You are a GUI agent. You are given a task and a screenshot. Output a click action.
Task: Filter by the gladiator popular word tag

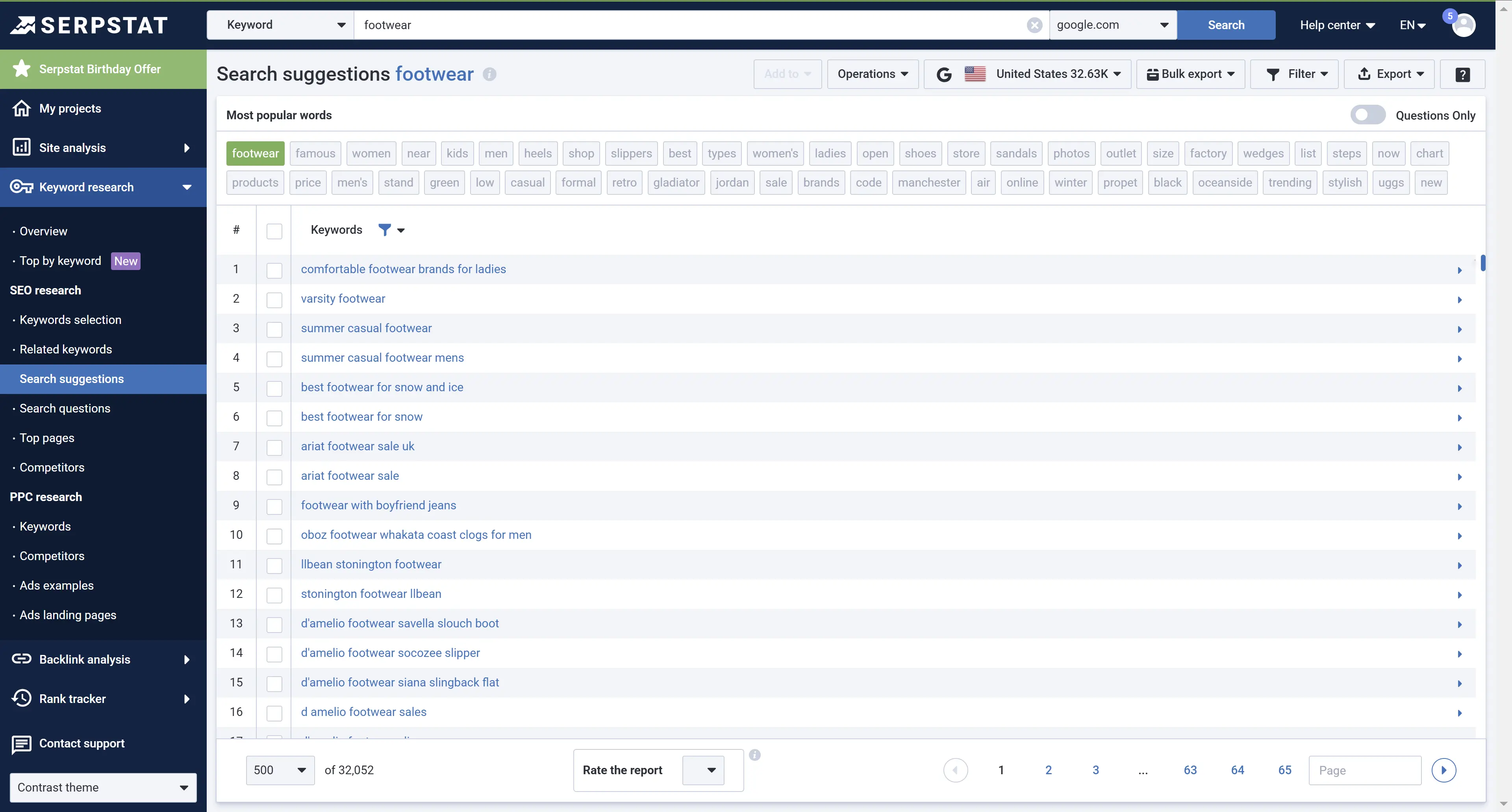676,183
